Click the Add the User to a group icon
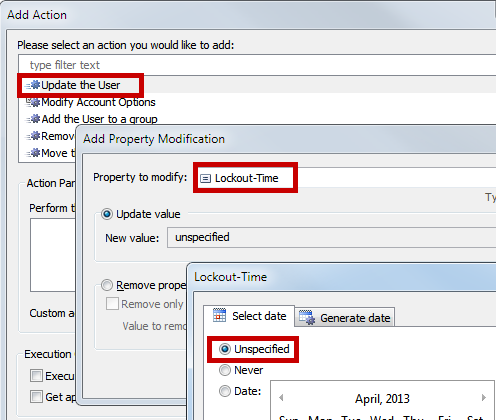The image size is (496, 420). (33, 119)
